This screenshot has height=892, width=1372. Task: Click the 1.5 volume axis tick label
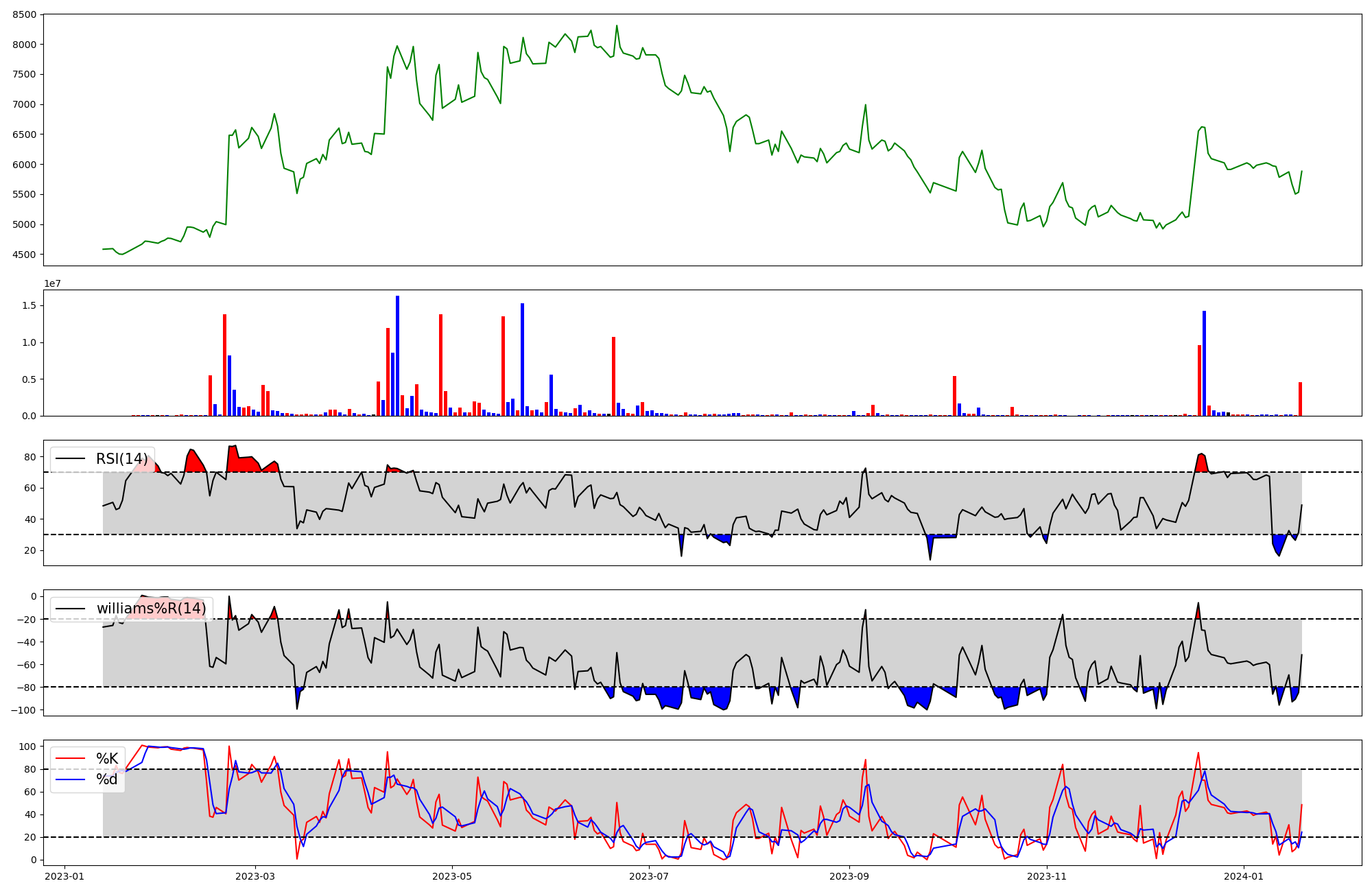(29, 305)
